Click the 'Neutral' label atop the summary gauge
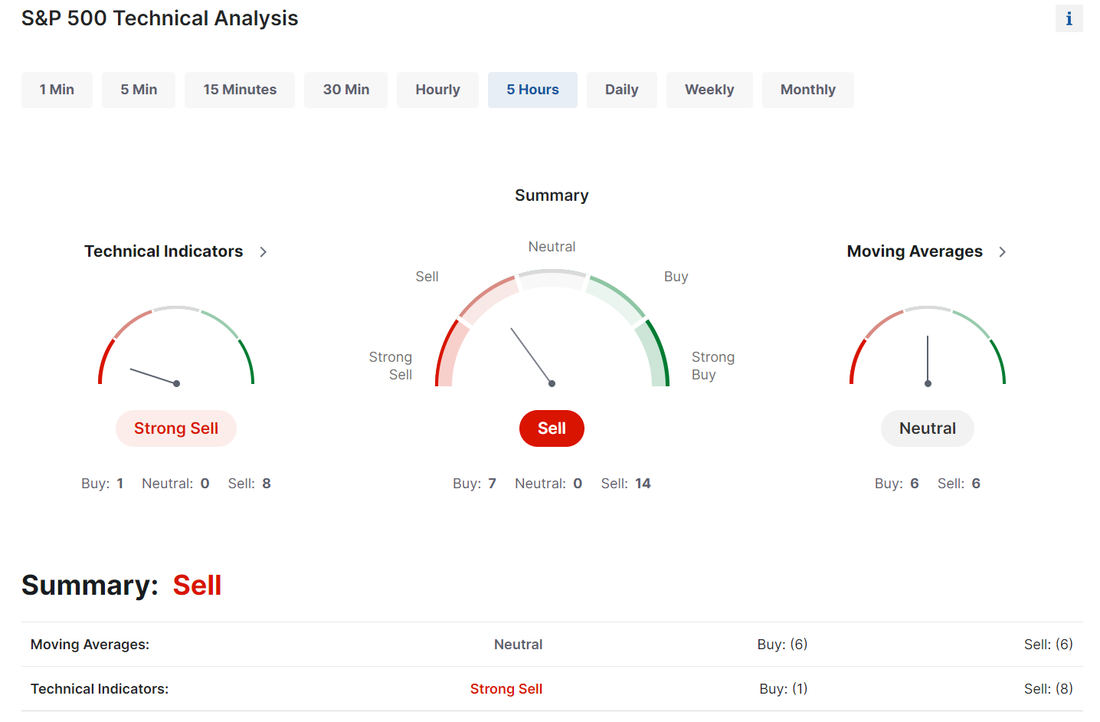Viewport: 1100px width, 722px height. click(551, 246)
